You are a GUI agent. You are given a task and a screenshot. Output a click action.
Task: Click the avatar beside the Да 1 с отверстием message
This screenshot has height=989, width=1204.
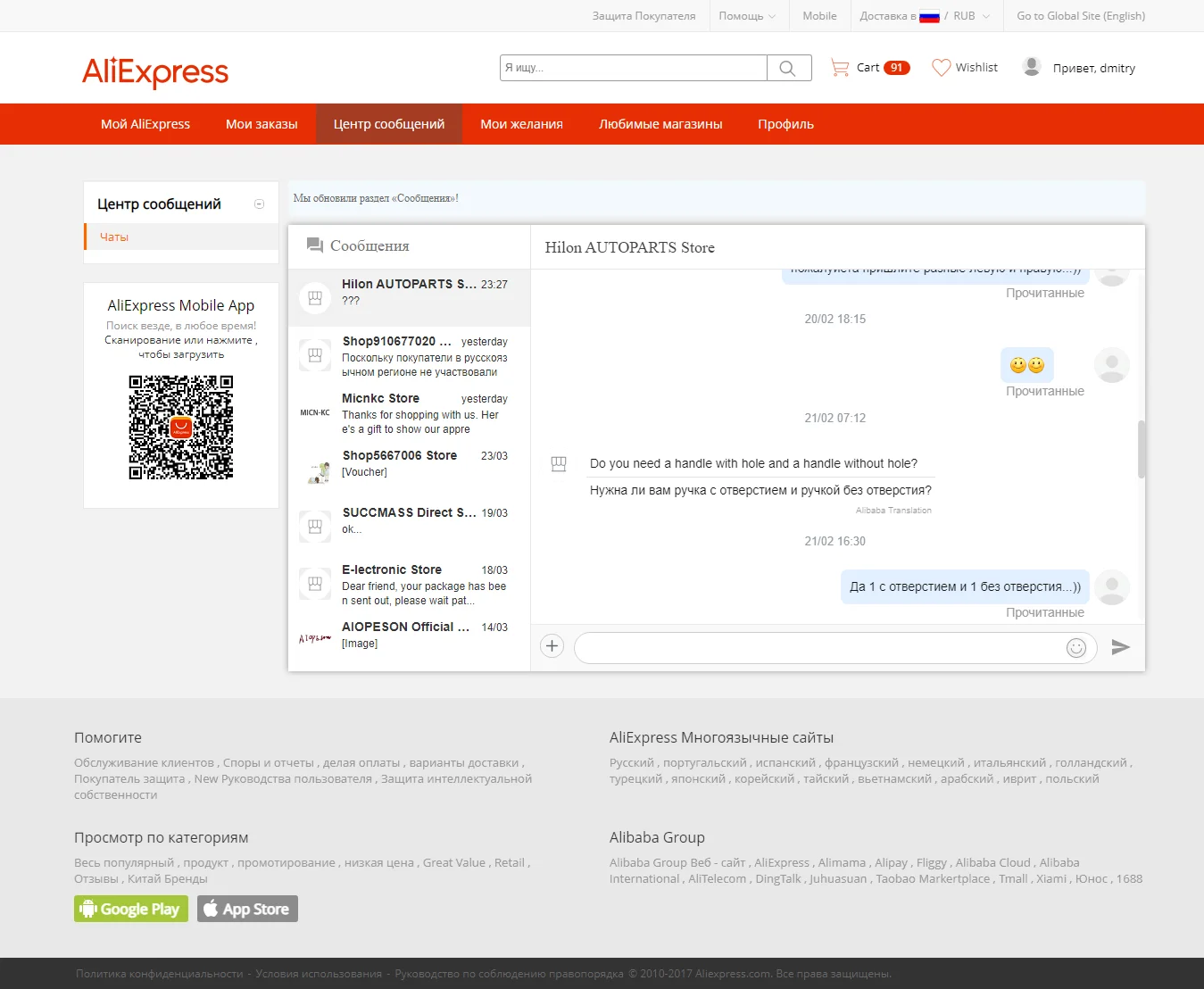(1112, 587)
